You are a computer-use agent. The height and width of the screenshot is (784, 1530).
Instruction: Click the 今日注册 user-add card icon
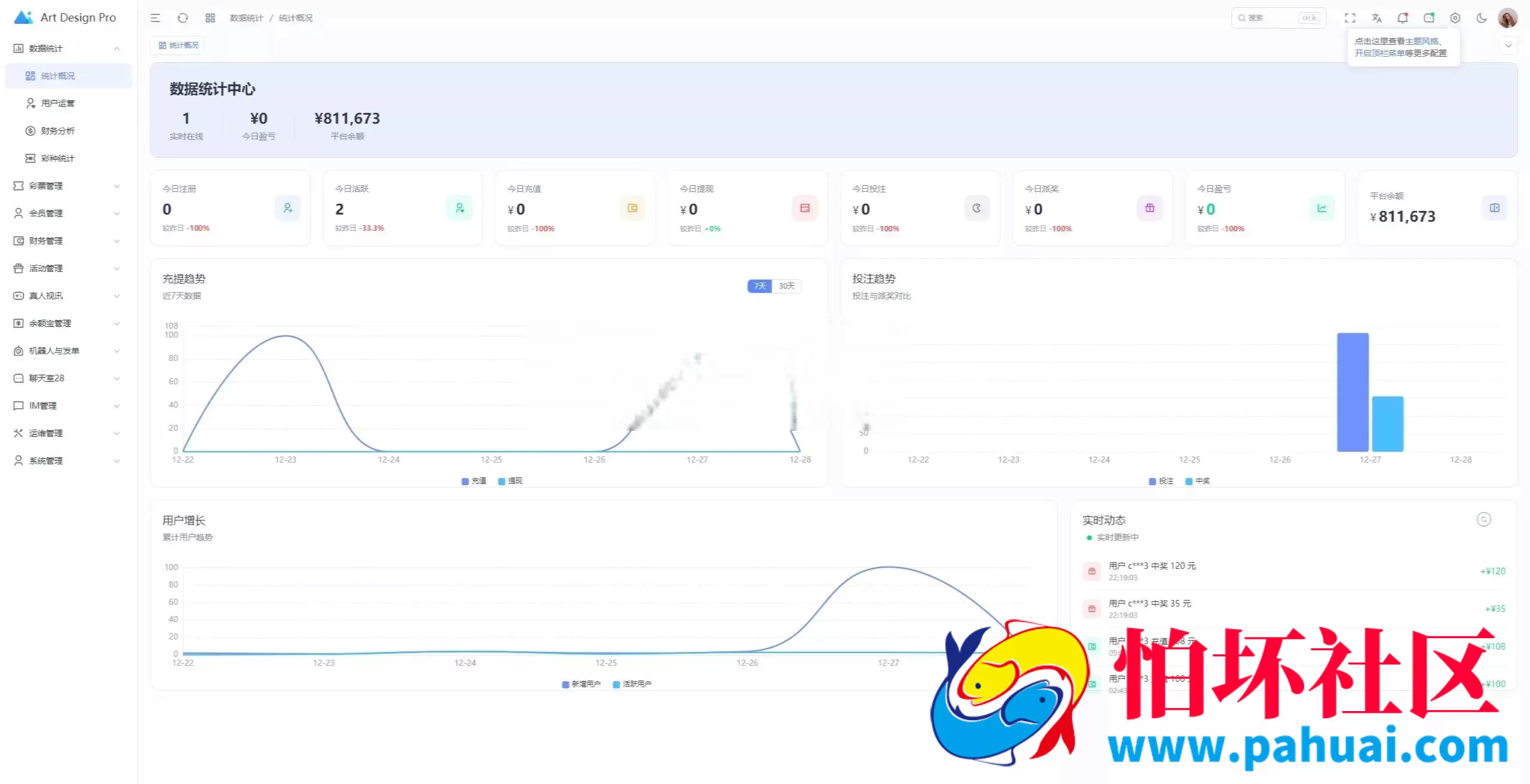[x=287, y=208]
